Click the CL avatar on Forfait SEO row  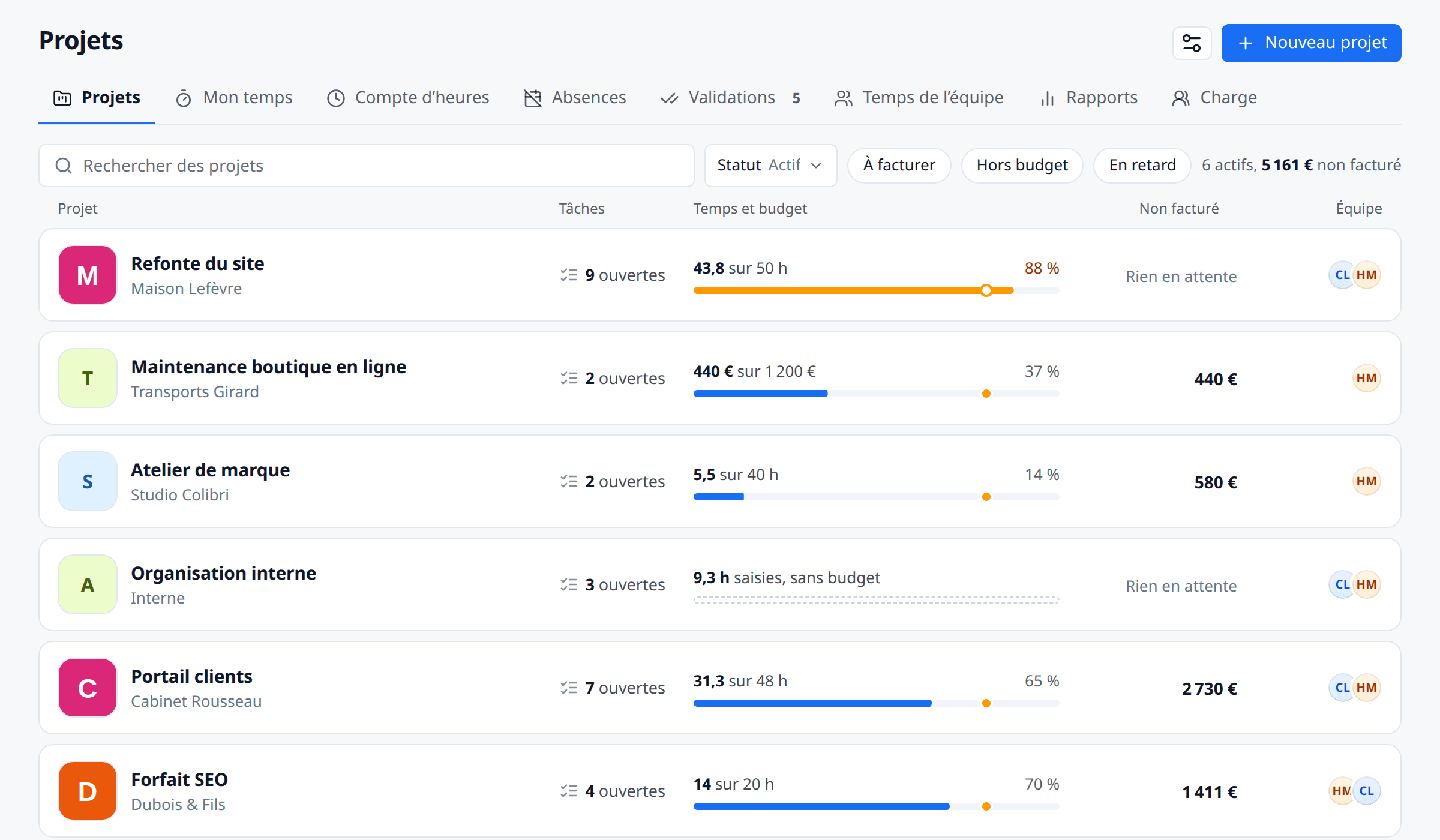pos(1367,791)
